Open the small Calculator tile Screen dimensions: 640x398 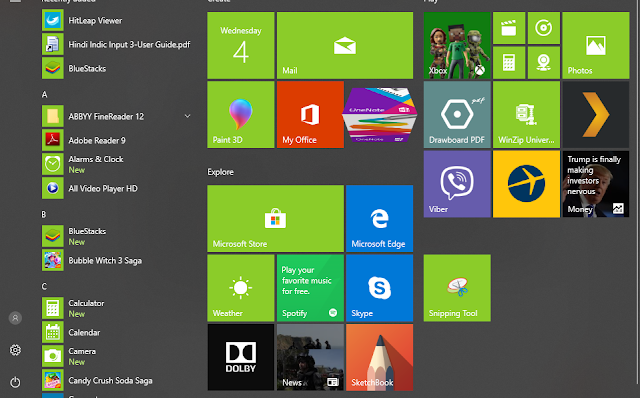[x=509, y=62]
